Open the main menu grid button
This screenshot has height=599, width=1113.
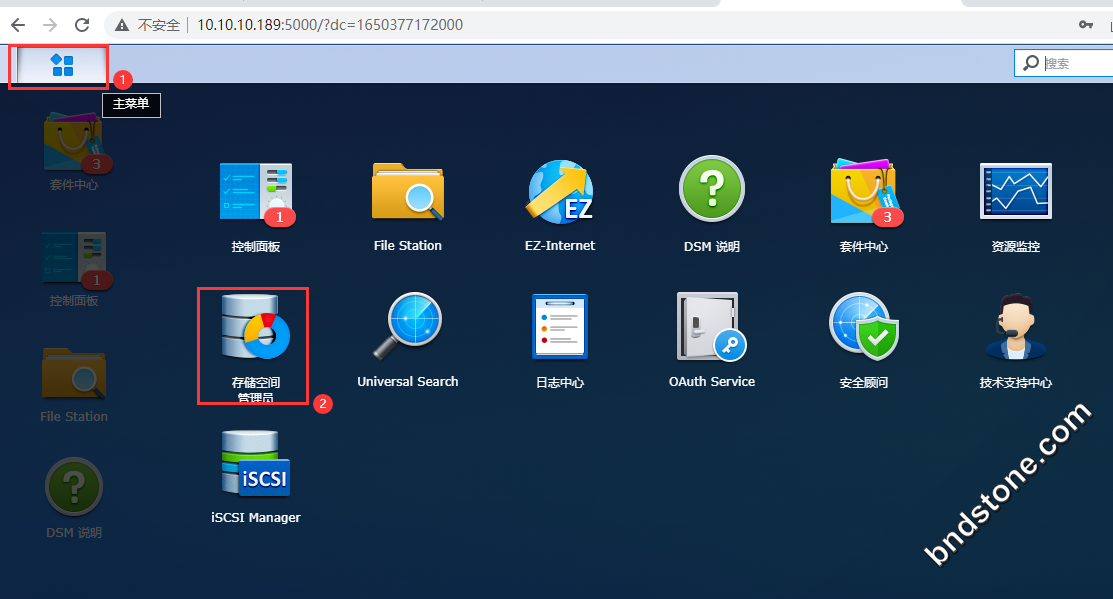pyautogui.click(x=62, y=65)
